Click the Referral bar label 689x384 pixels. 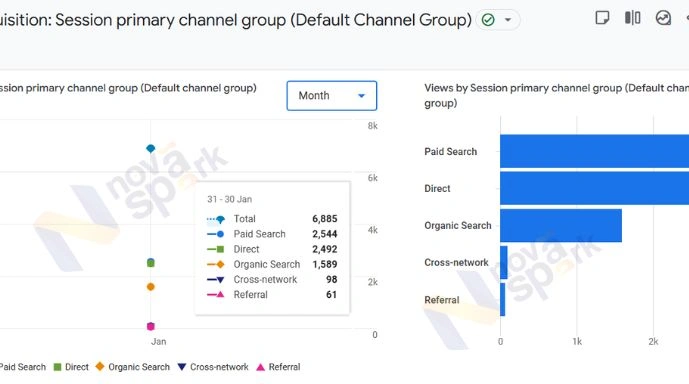pyautogui.click(x=442, y=300)
